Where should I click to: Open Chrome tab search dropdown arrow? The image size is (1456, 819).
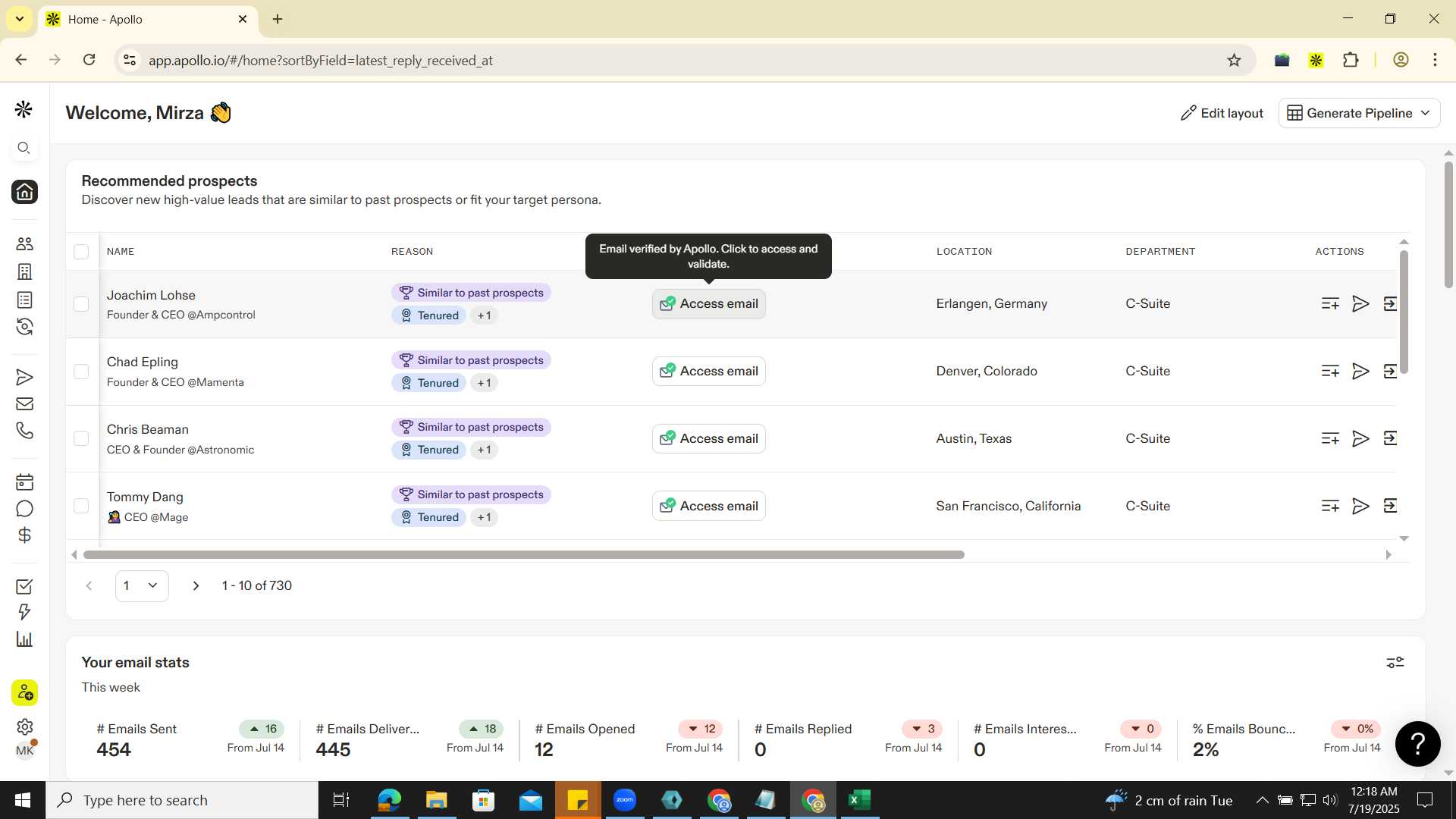pyautogui.click(x=19, y=19)
